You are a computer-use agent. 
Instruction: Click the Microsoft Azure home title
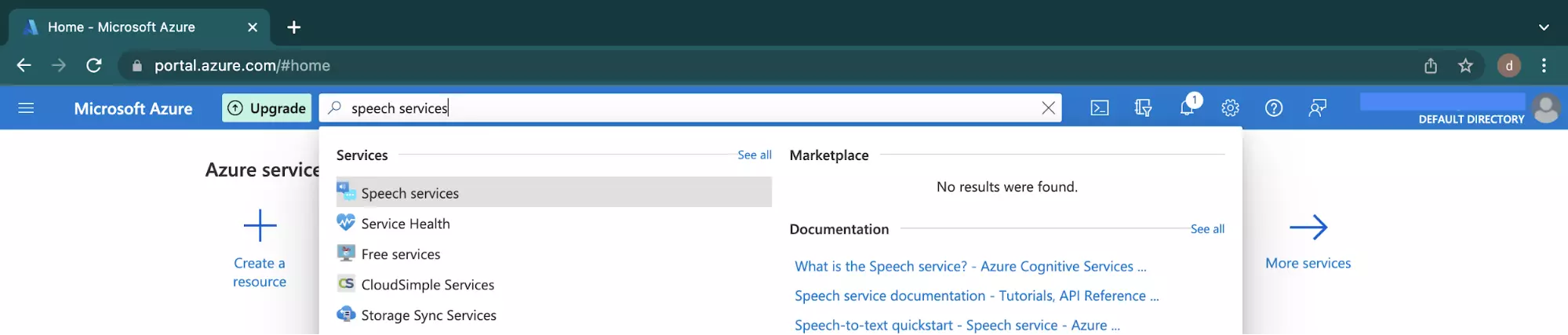[x=133, y=108]
